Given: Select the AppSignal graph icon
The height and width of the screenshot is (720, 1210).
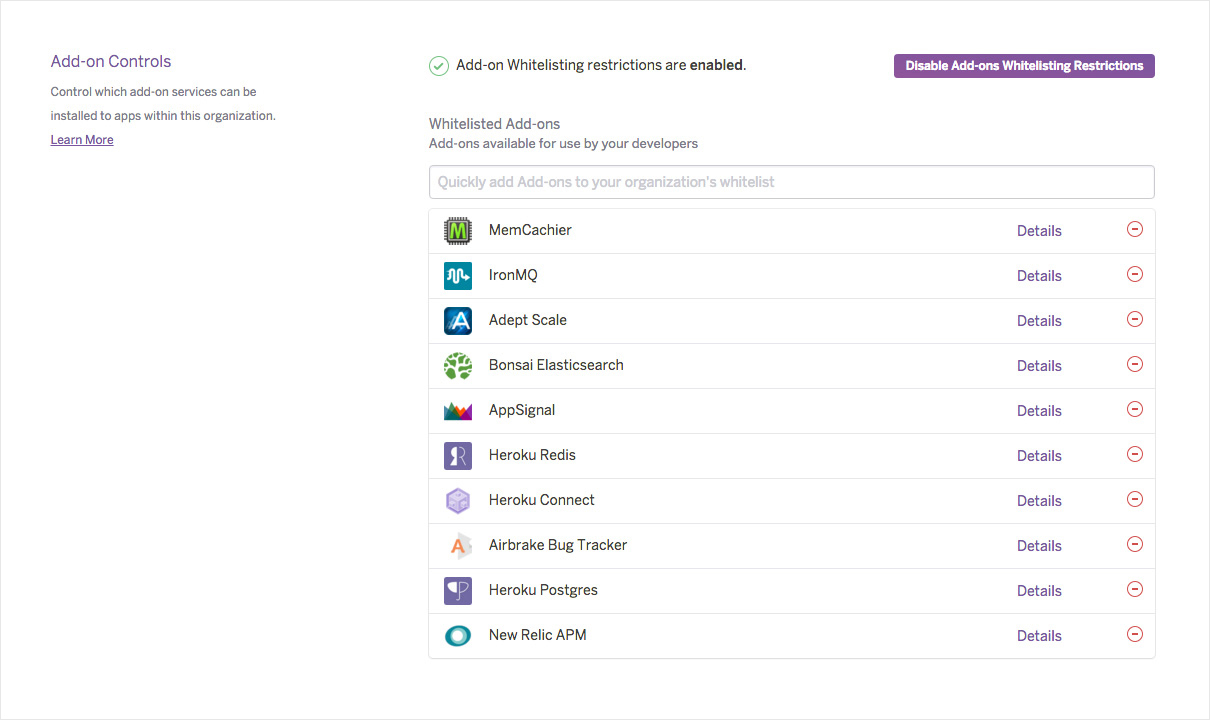Looking at the screenshot, I should [457, 410].
